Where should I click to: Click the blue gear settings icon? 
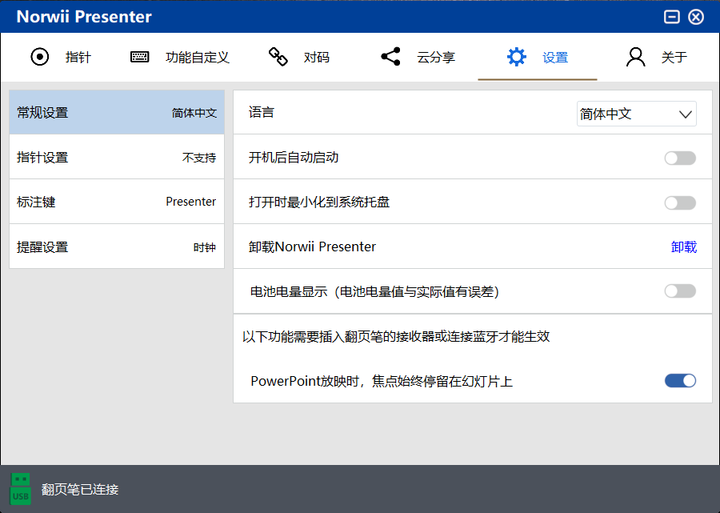pos(517,57)
